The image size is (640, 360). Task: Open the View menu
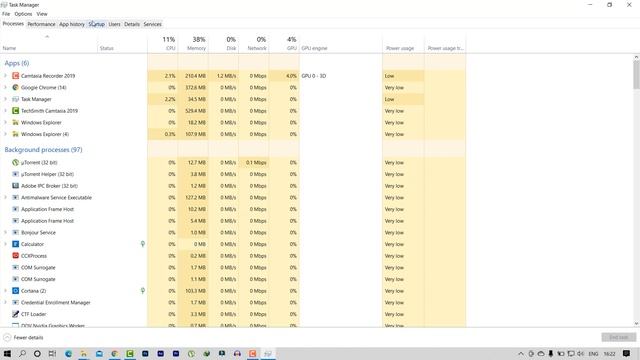pos(42,14)
